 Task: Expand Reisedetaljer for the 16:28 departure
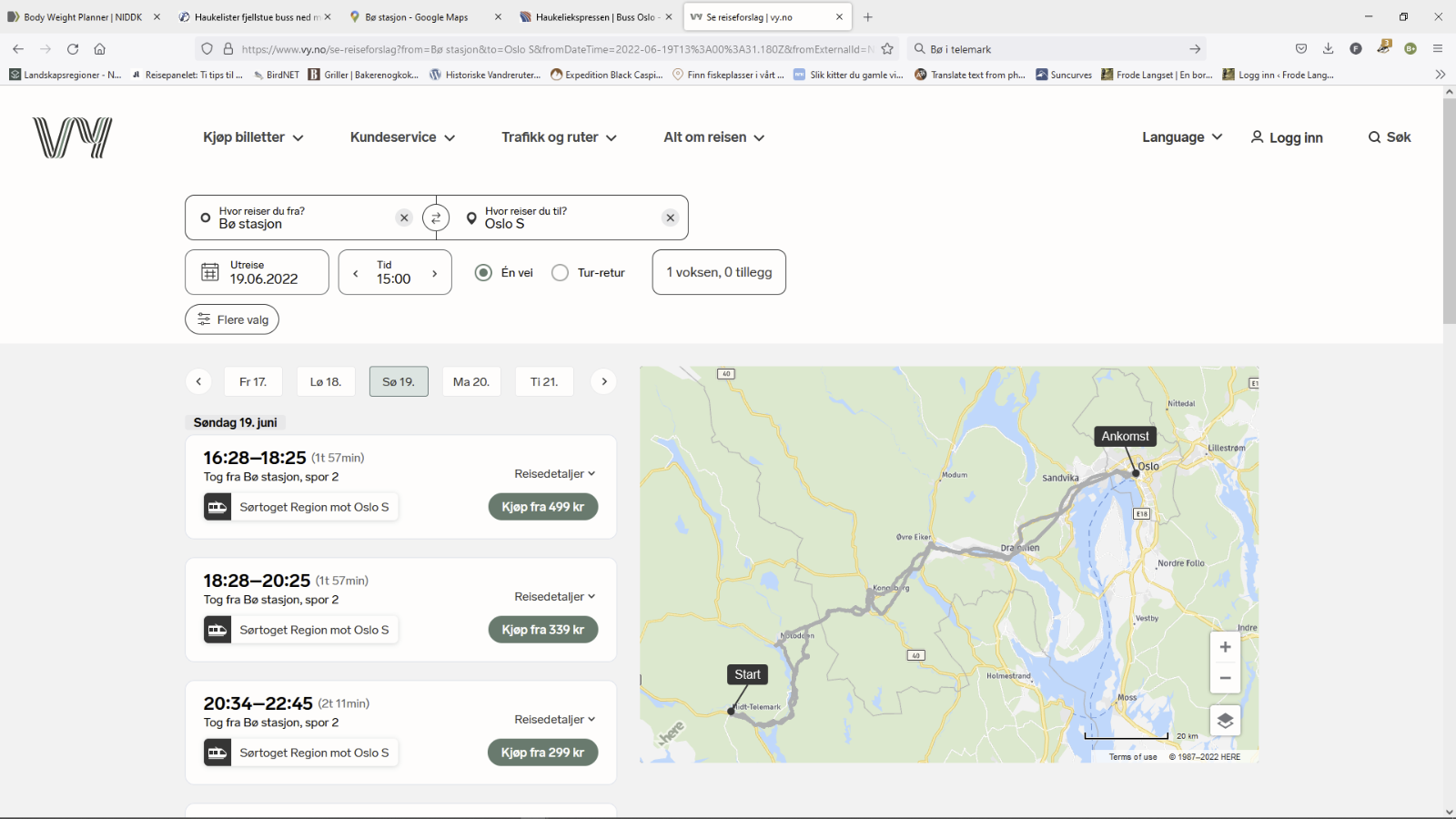click(554, 474)
